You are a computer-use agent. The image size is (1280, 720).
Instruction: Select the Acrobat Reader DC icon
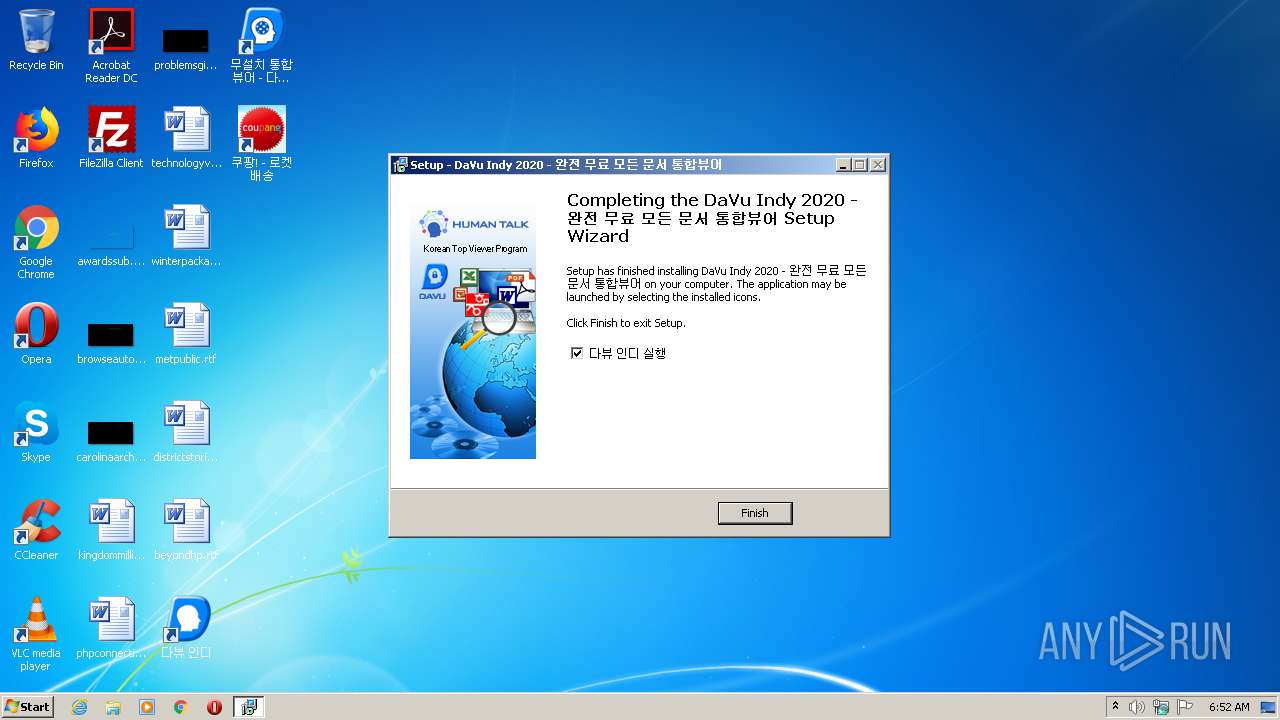point(111,46)
